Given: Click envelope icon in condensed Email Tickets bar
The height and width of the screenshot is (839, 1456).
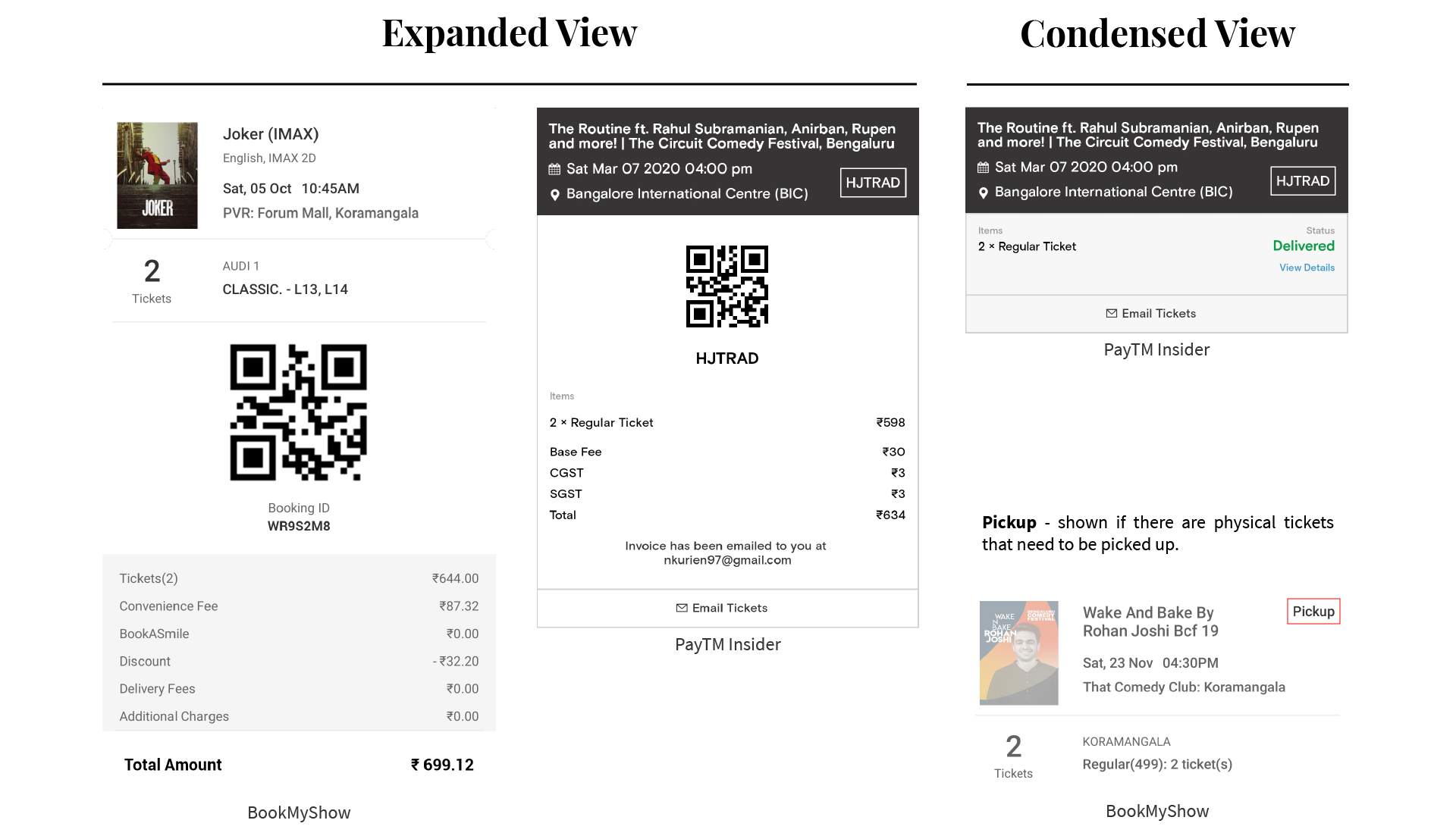Looking at the screenshot, I should pos(1112,313).
